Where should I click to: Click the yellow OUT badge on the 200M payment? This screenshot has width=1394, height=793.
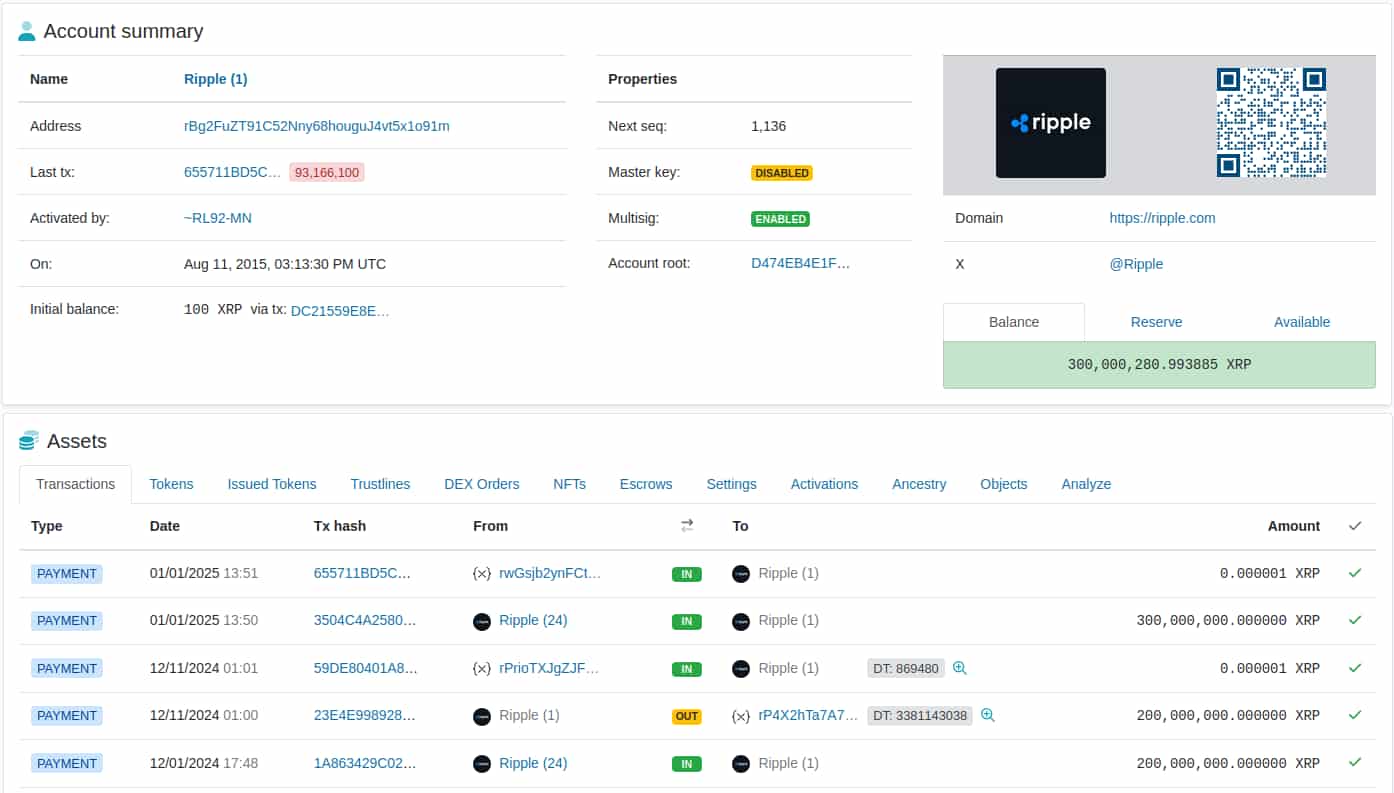[686, 716]
